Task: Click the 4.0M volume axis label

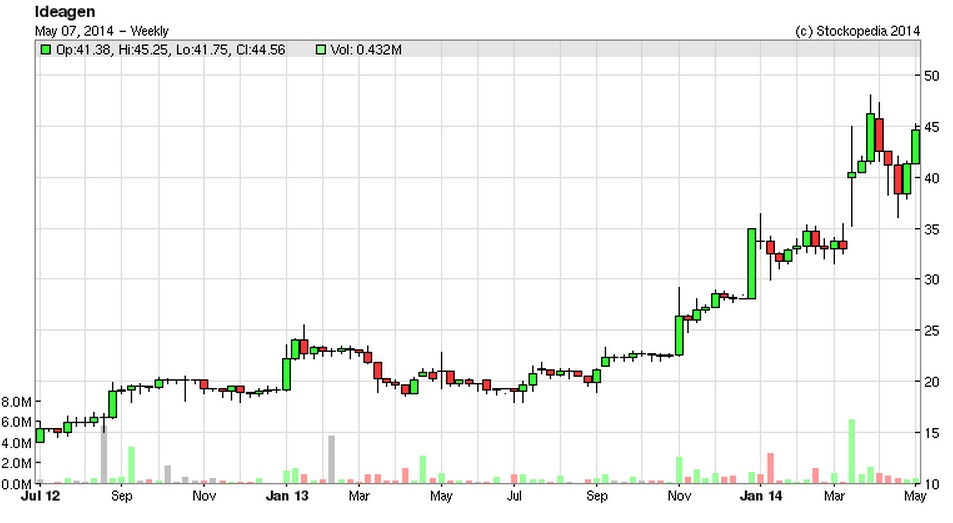Action: (17, 443)
